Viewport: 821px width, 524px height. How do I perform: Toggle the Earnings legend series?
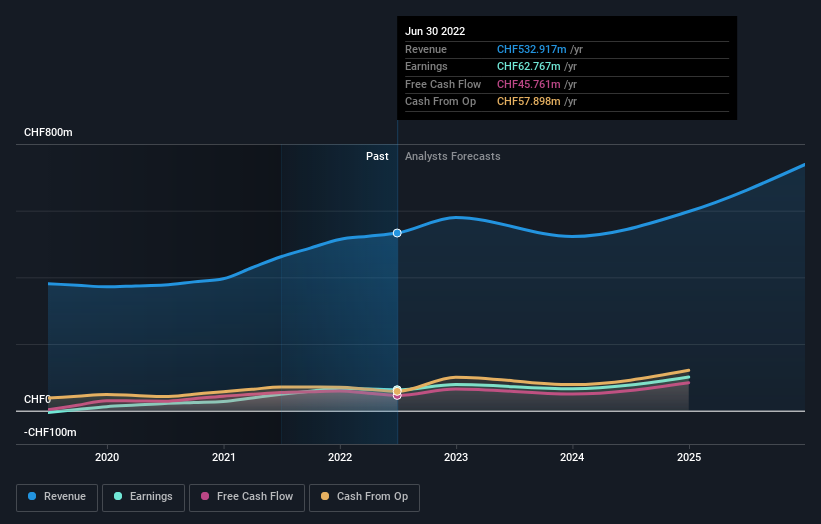pyautogui.click(x=143, y=497)
